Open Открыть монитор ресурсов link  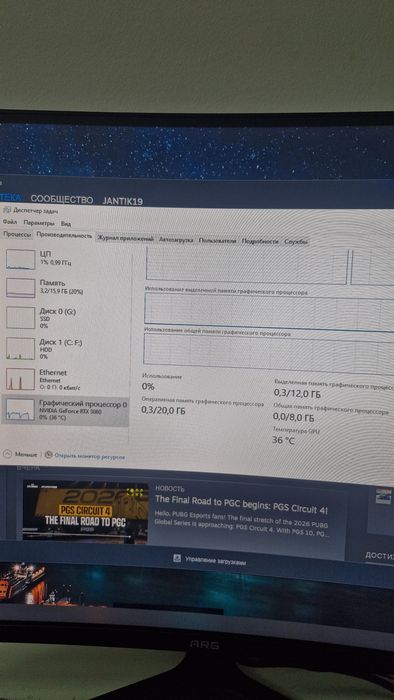90,457
